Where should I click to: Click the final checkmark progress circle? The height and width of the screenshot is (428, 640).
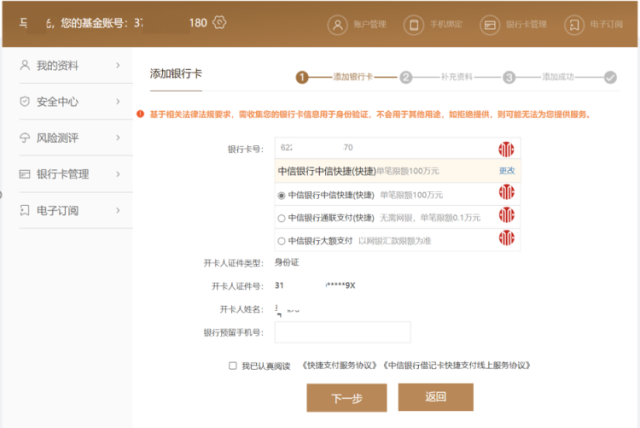pyautogui.click(x=610, y=77)
